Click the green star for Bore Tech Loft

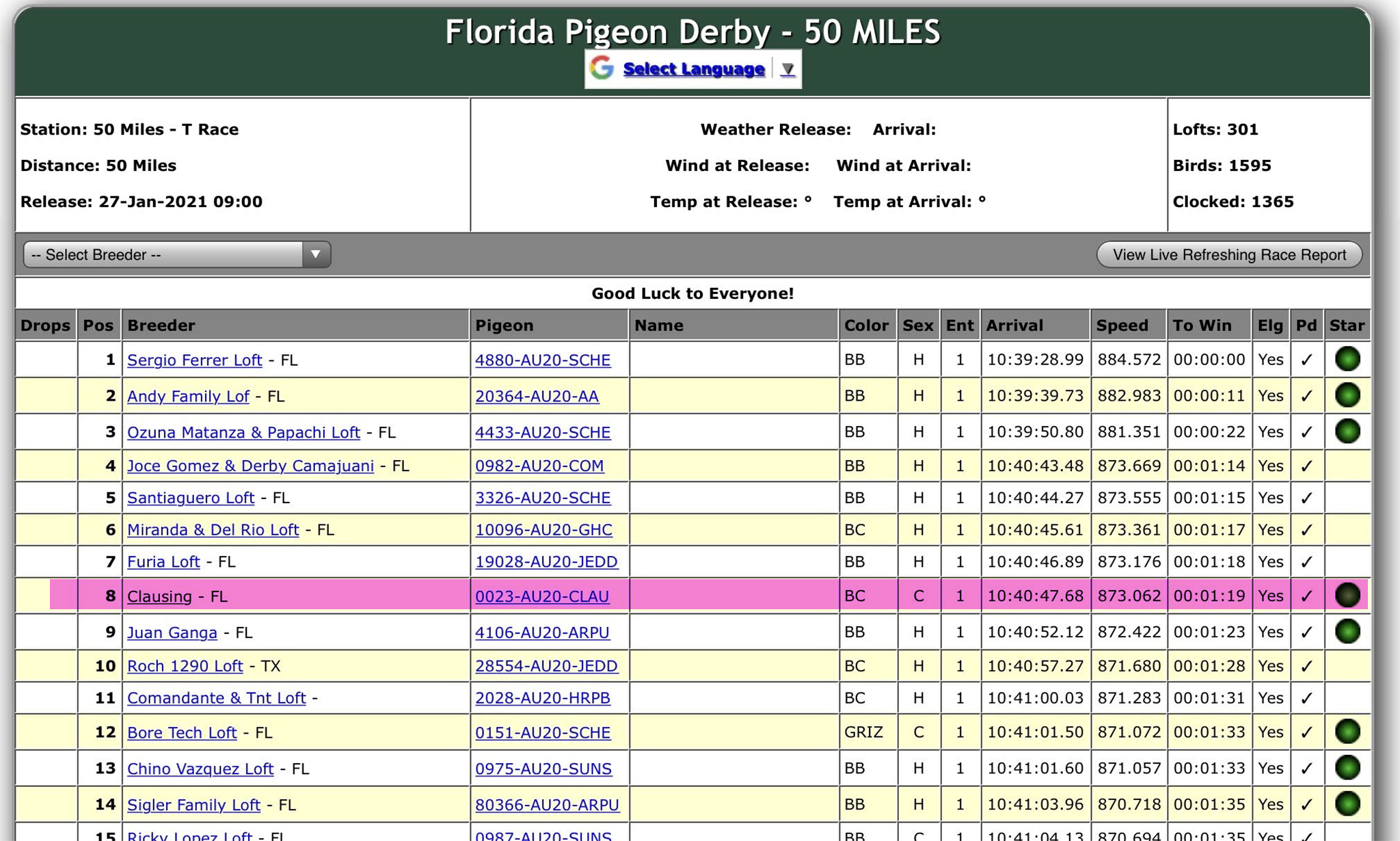(1347, 732)
